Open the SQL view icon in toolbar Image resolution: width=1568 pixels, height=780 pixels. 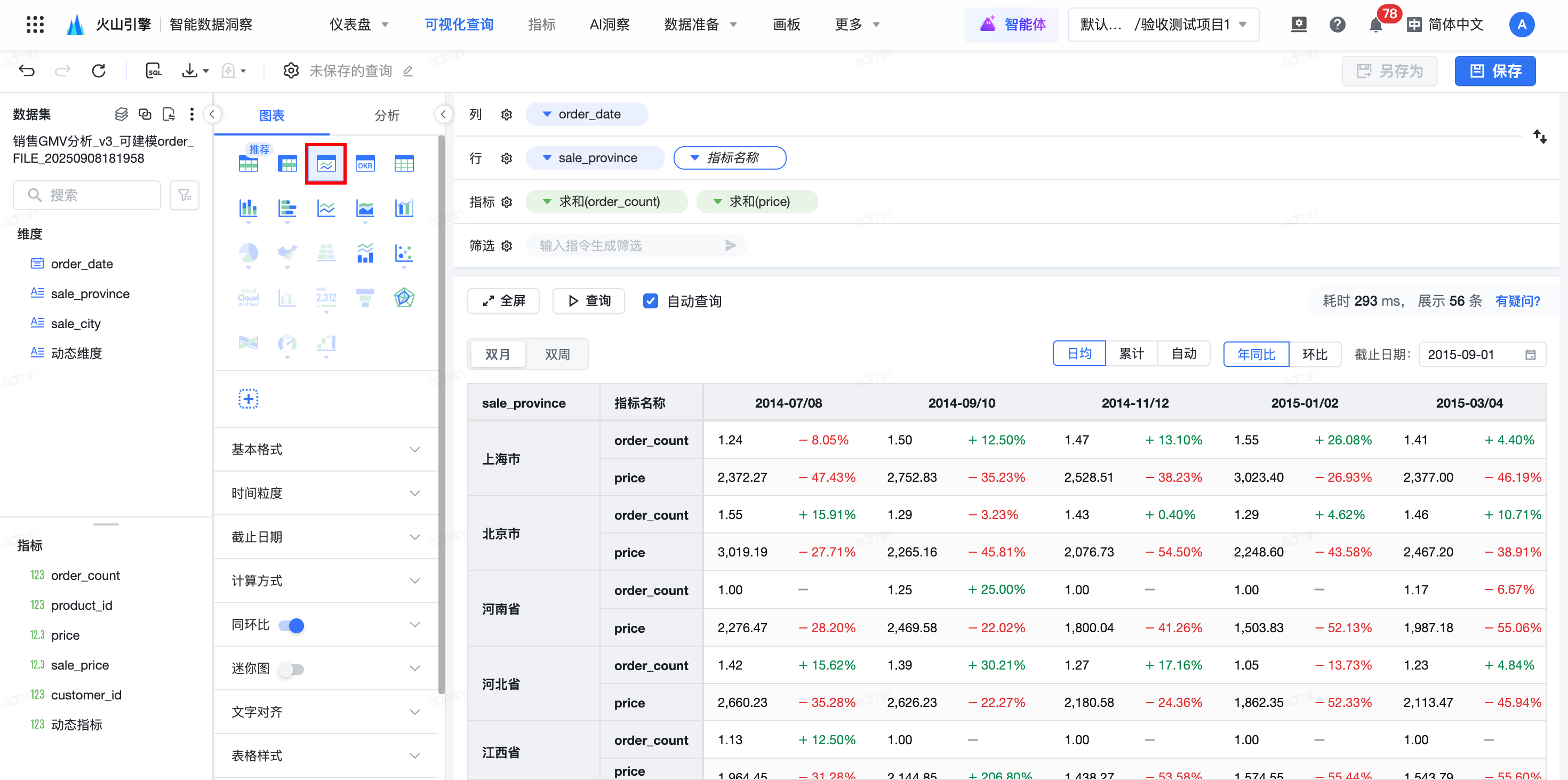154,71
